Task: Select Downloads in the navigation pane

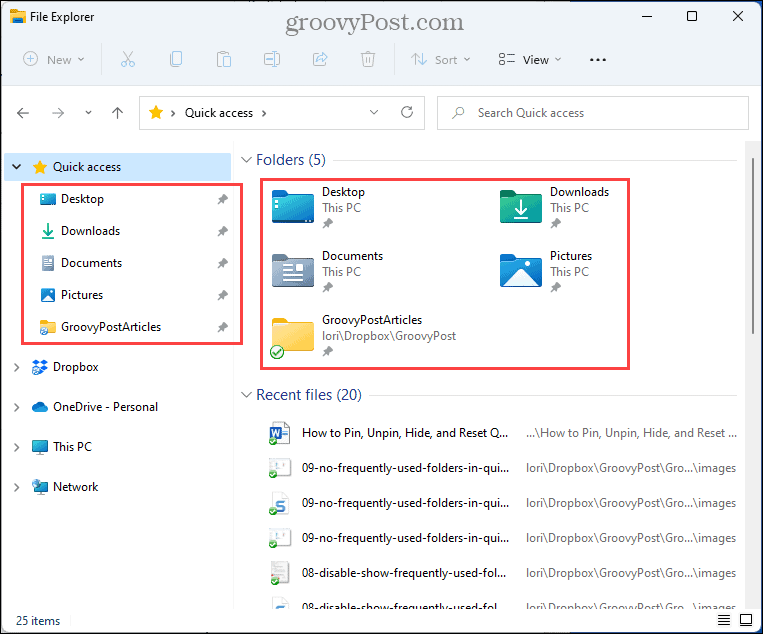Action: pos(91,231)
